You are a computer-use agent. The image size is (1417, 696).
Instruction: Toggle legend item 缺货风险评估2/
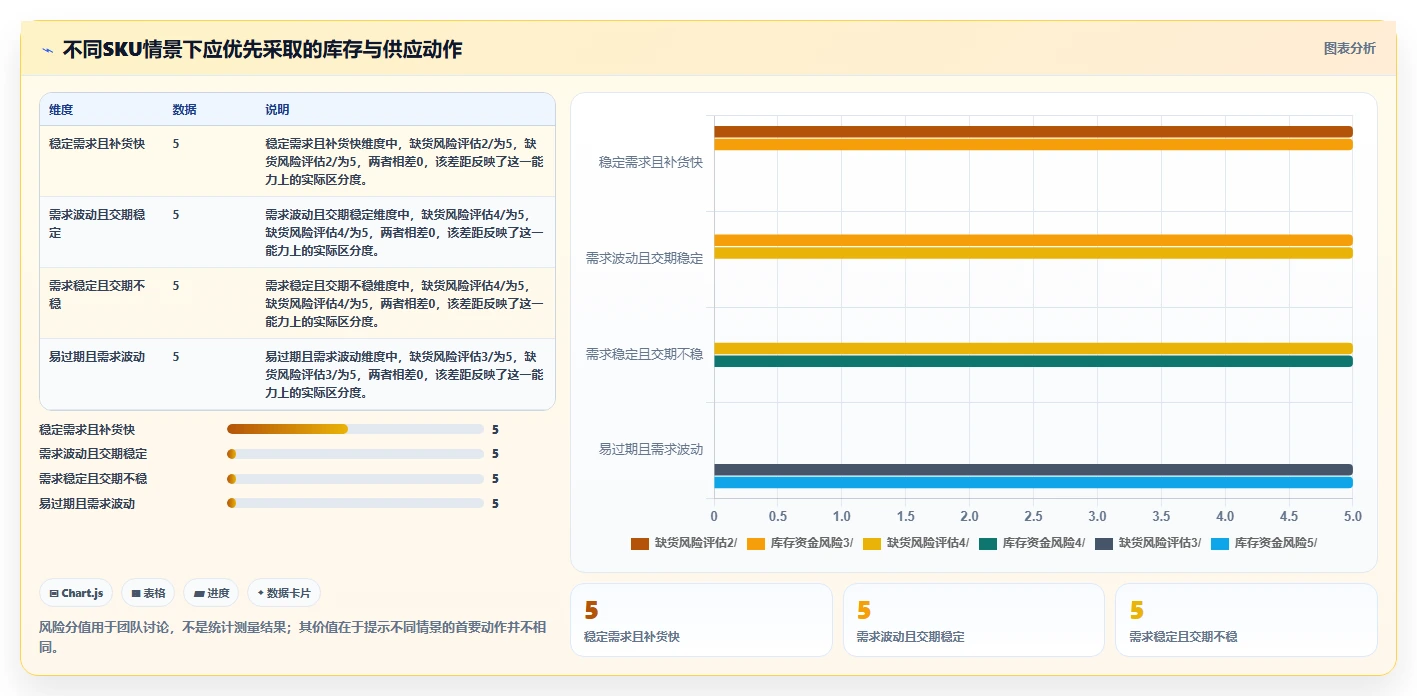tap(684, 543)
